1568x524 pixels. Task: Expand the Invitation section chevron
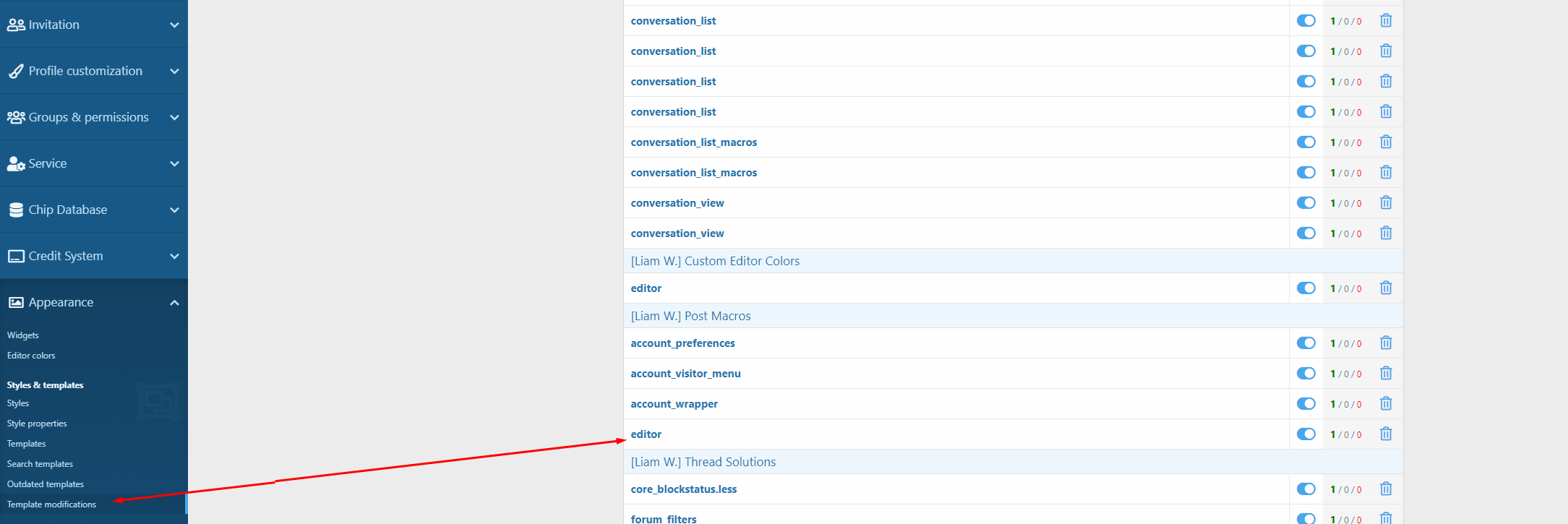coord(174,25)
